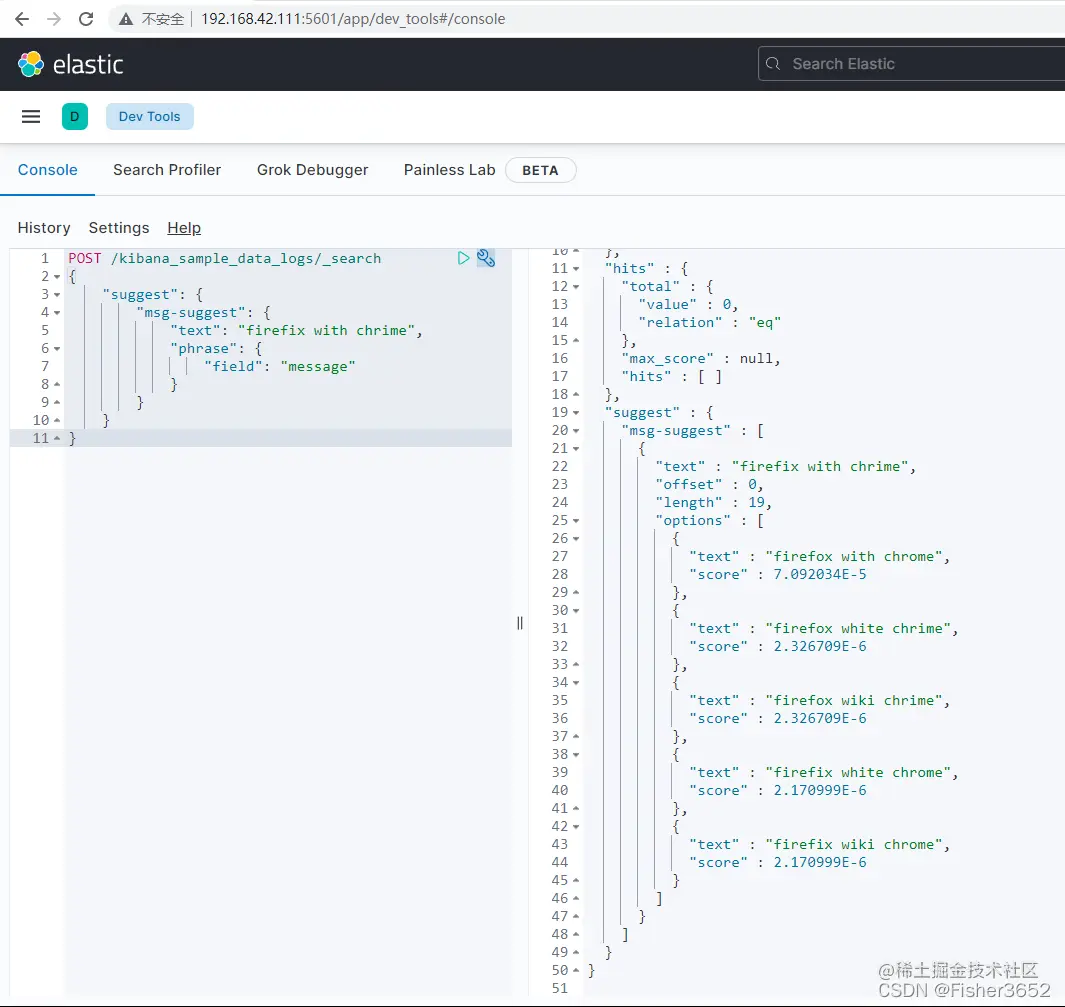Click the BETA badge

coord(541,170)
